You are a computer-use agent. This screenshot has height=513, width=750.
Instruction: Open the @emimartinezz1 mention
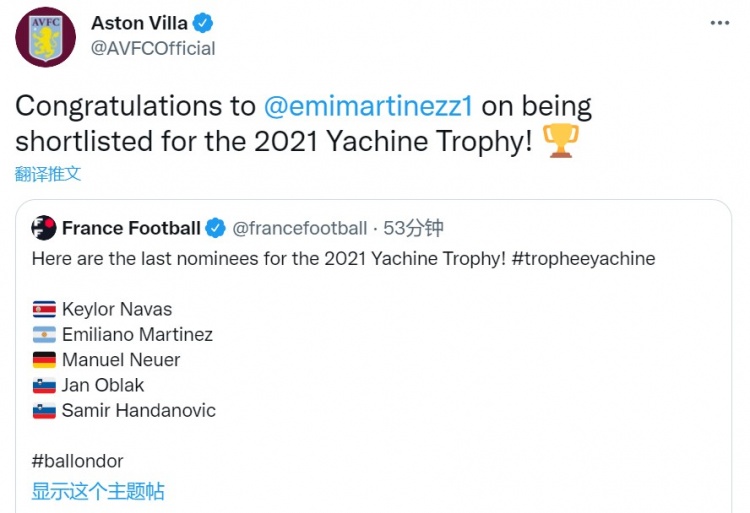coord(368,106)
